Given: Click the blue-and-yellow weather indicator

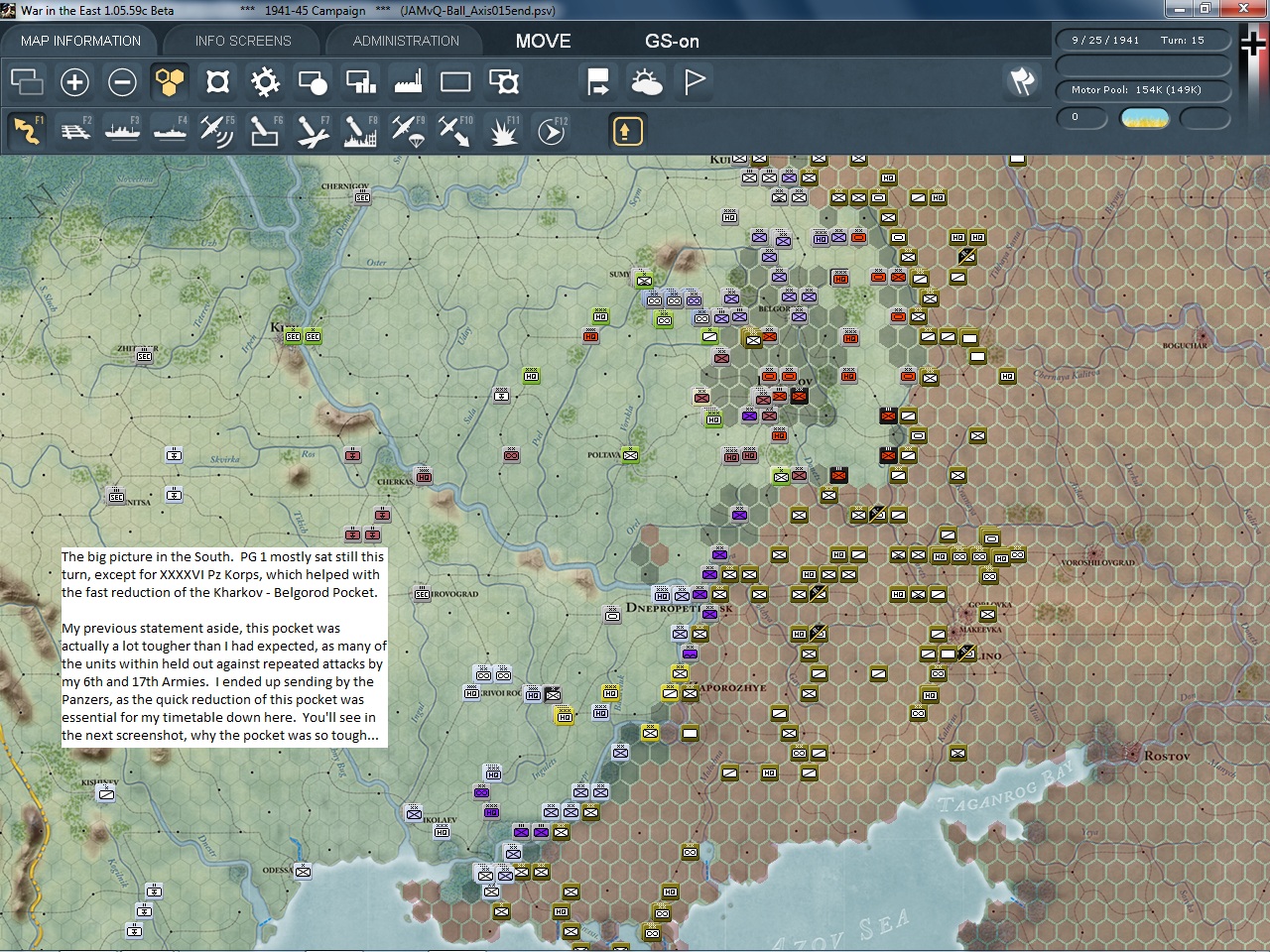Looking at the screenshot, I should click(1144, 118).
